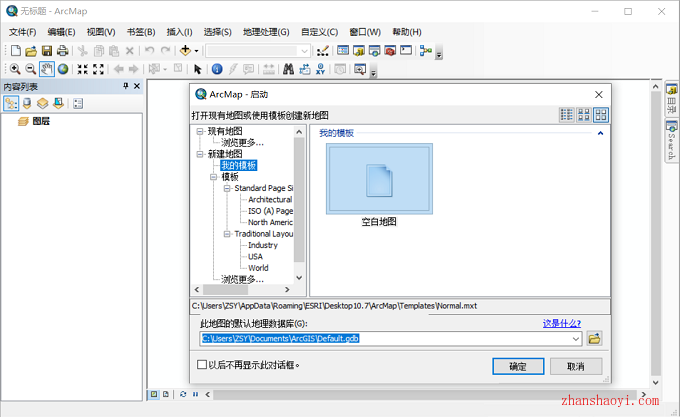
Task: Switch dialog to medium icons view
Action: [584, 115]
